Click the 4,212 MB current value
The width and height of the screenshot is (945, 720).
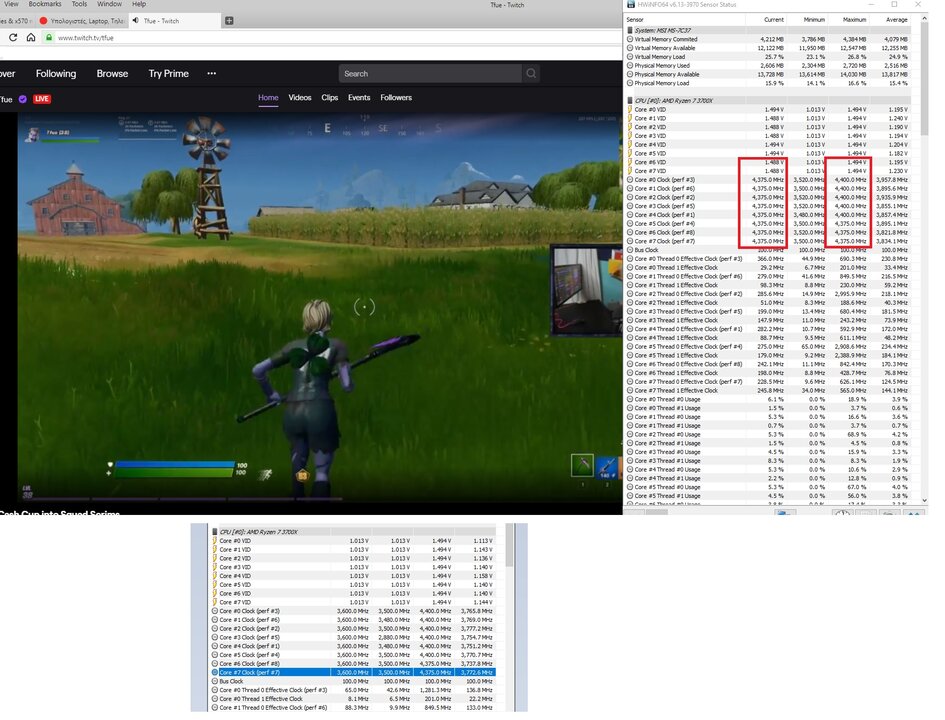pos(772,39)
